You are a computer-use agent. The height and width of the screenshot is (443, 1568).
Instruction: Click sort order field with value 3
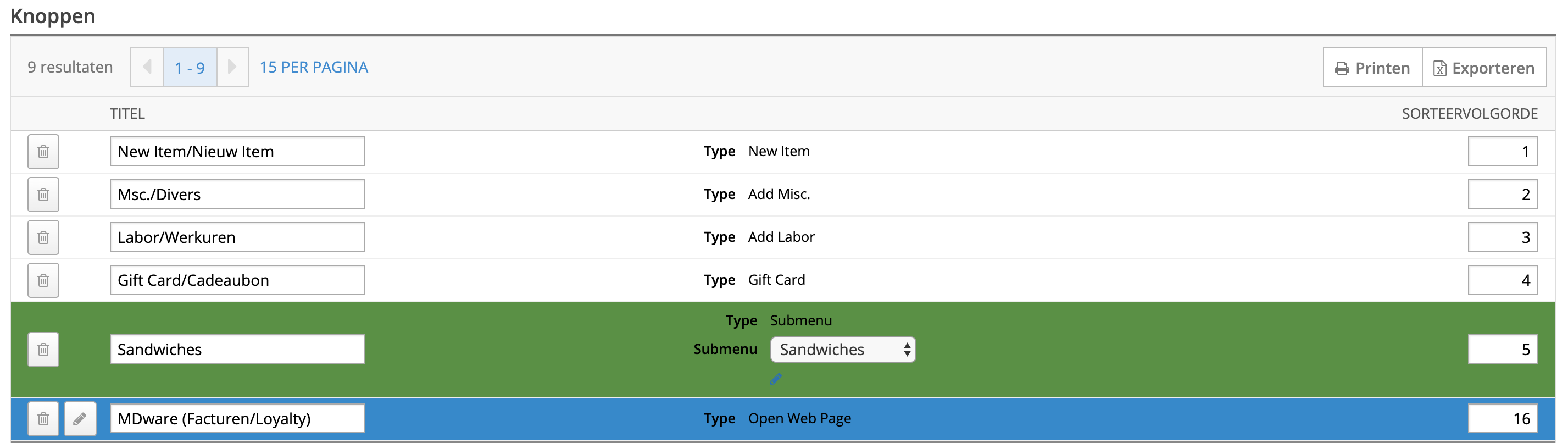[1503, 236]
